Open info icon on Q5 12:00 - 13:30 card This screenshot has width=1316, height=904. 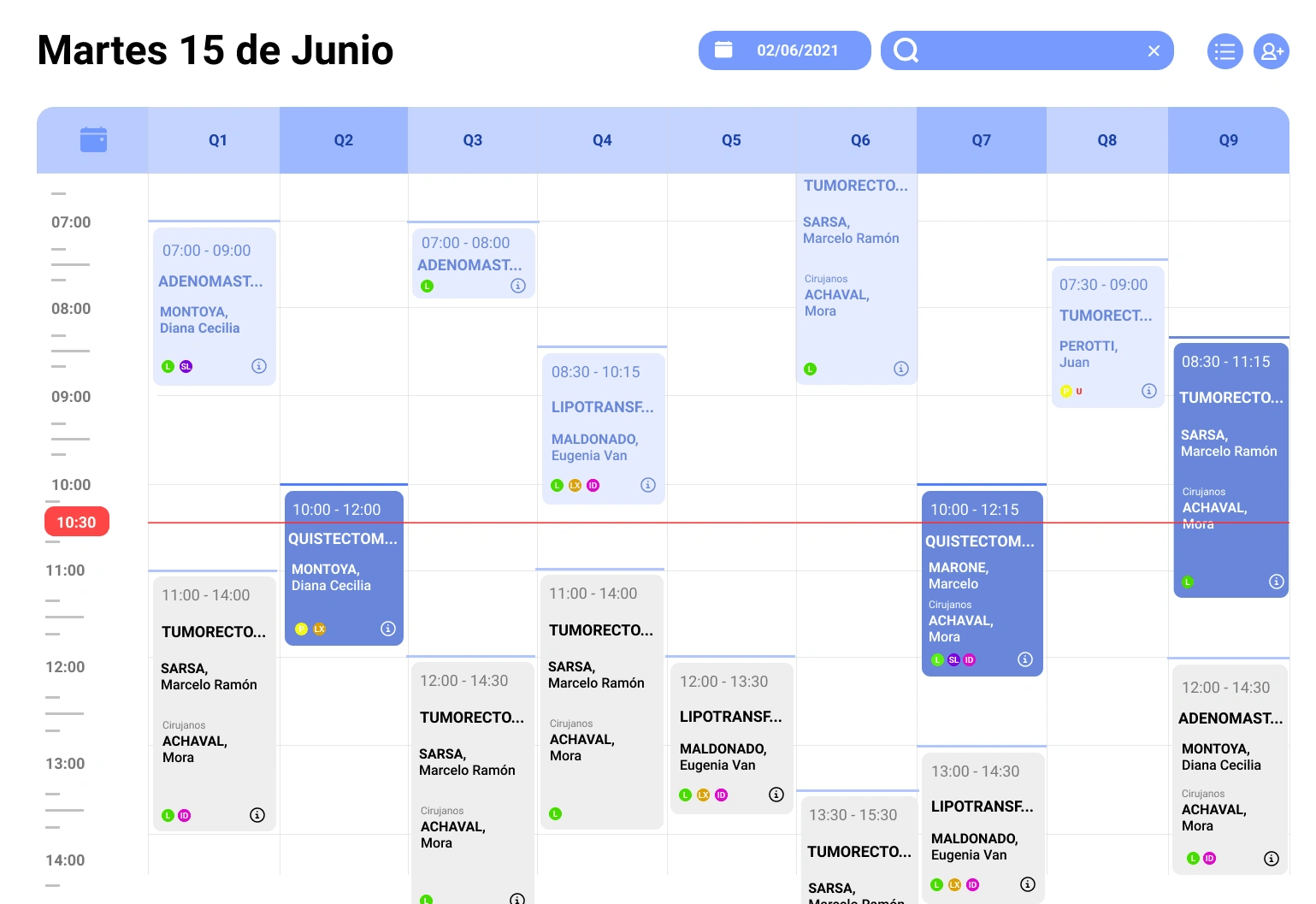776,795
